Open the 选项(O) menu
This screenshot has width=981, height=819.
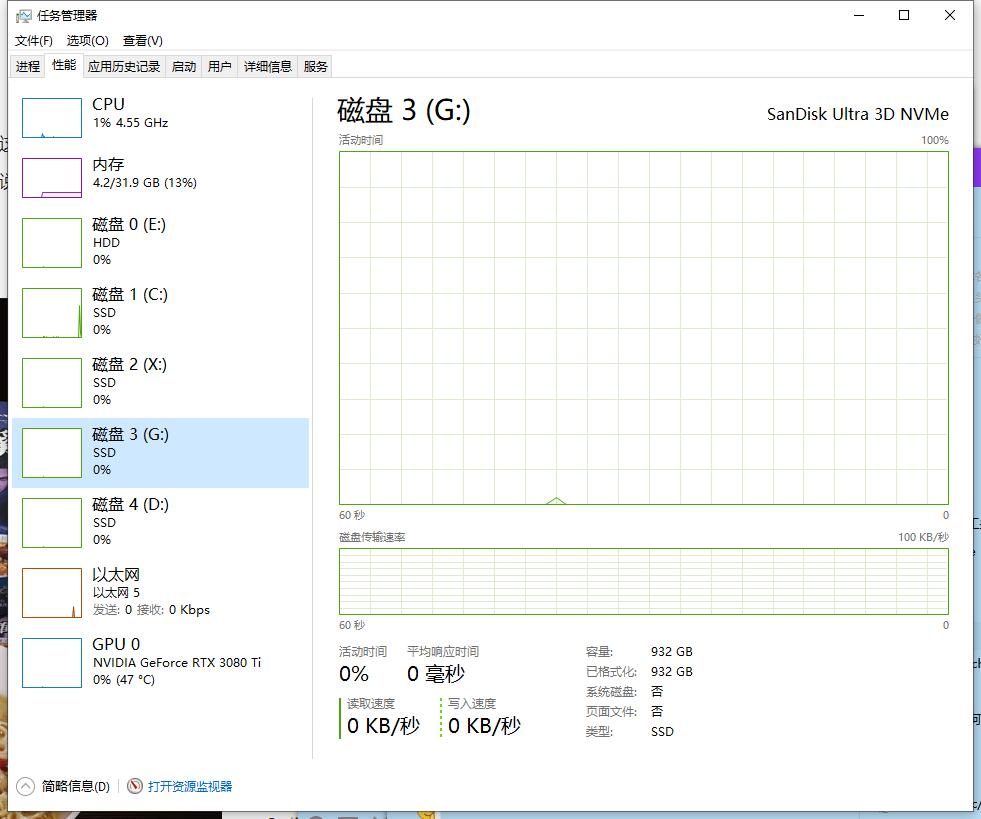(87, 41)
